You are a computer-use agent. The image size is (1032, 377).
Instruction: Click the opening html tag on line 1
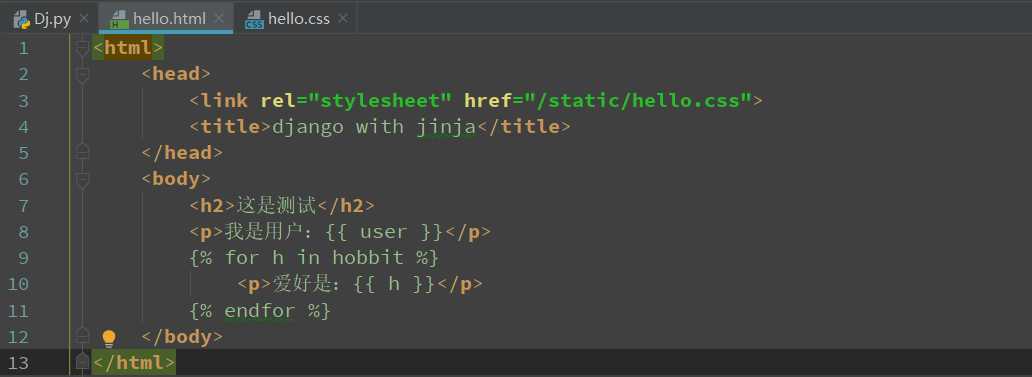tap(128, 48)
